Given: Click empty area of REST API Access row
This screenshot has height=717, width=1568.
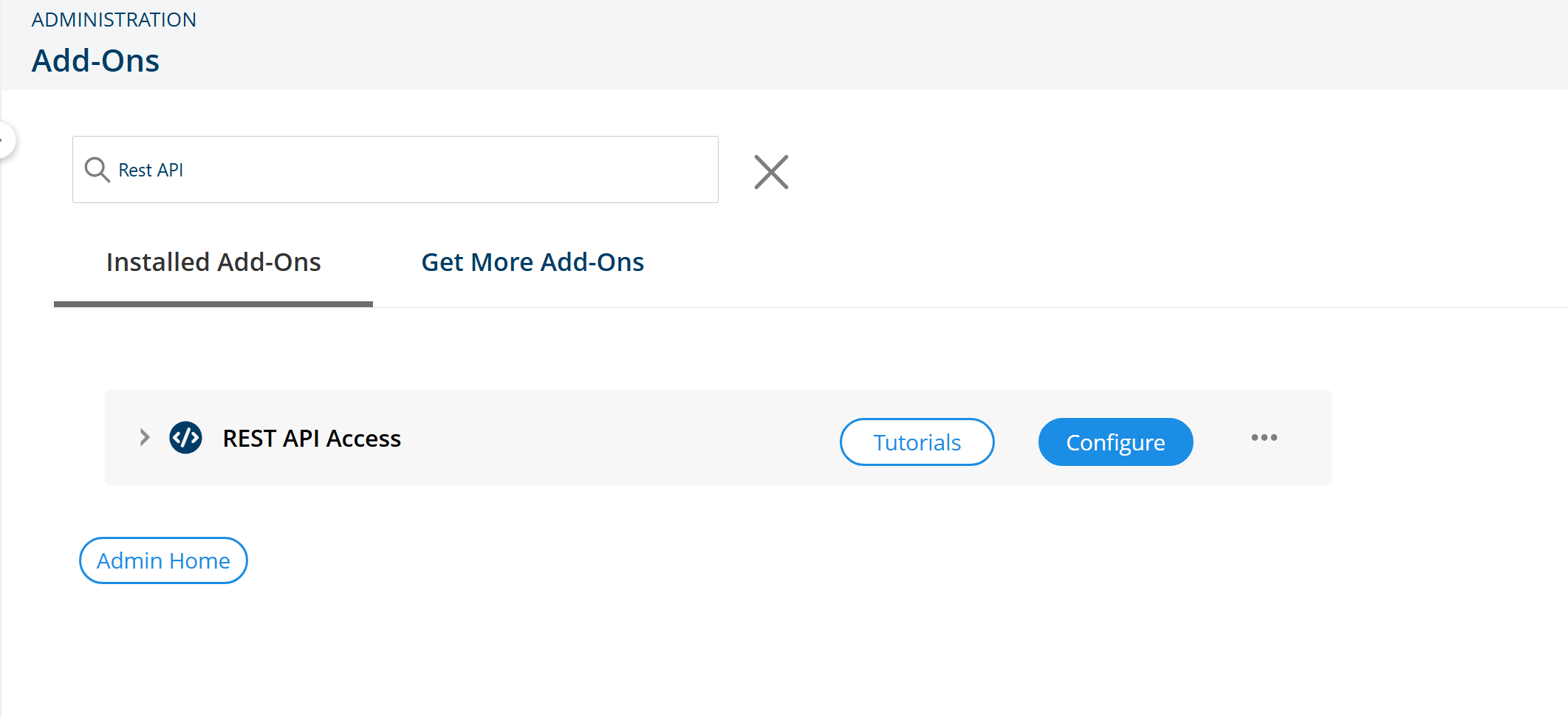Looking at the screenshot, I should [620, 438].
